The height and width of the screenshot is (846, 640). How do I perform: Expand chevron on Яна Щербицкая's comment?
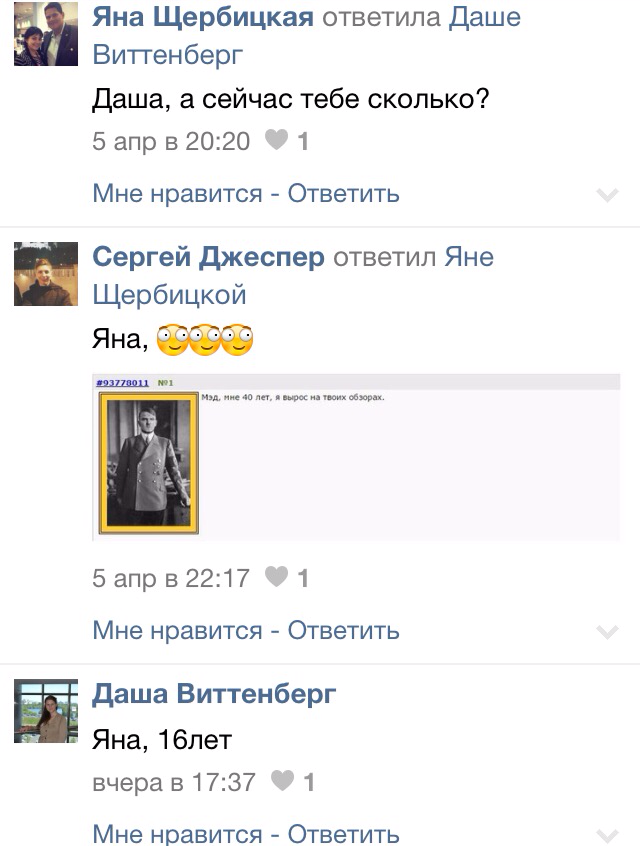tap(608, 195)
